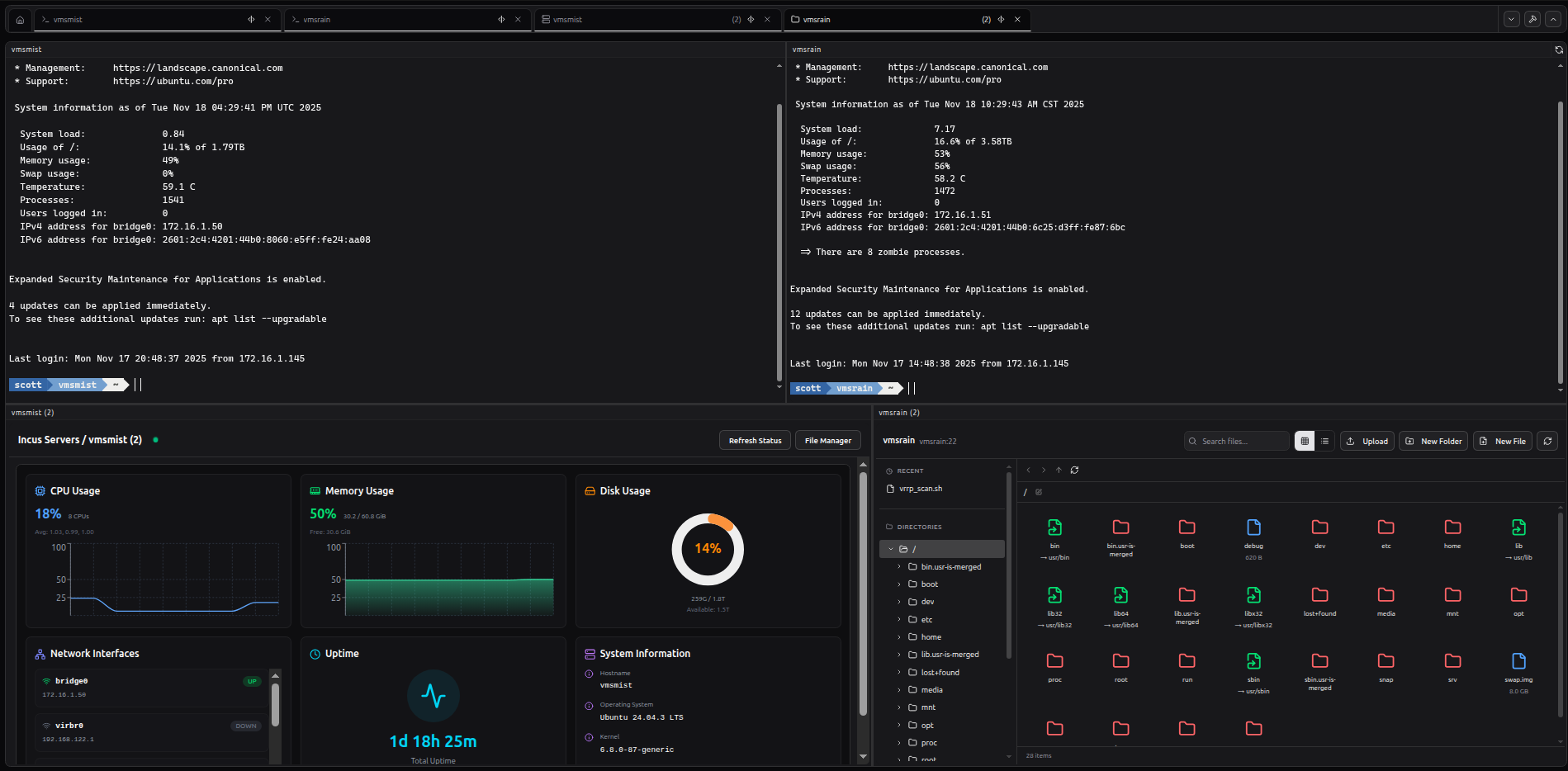Expand the etc folder in the directory tree
Image resolution: width=1568 pixels, height=771 pixels.
(x=899, y=619)
